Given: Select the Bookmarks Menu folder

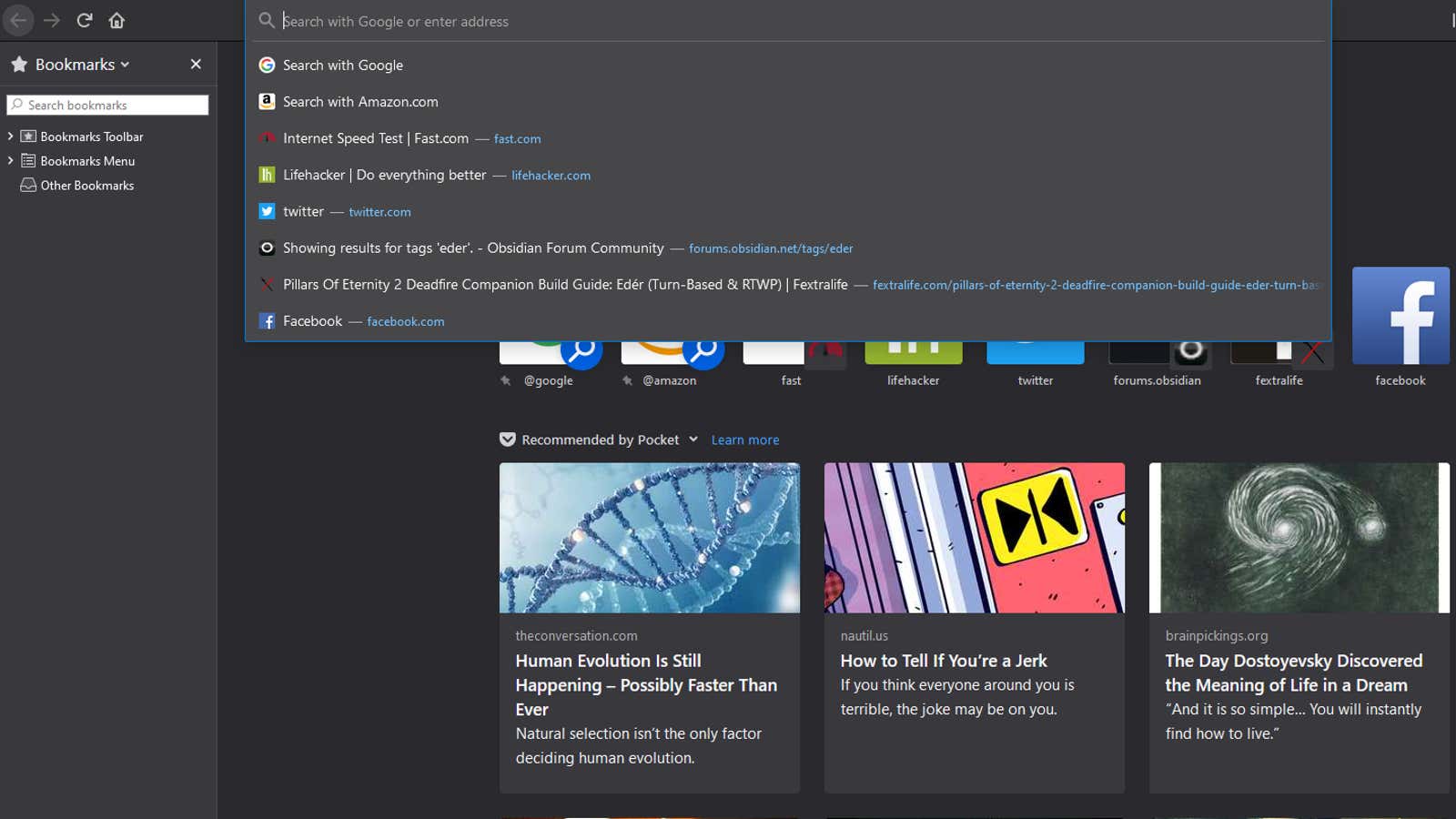Looking at the screenshot, I should click(78, 161).
